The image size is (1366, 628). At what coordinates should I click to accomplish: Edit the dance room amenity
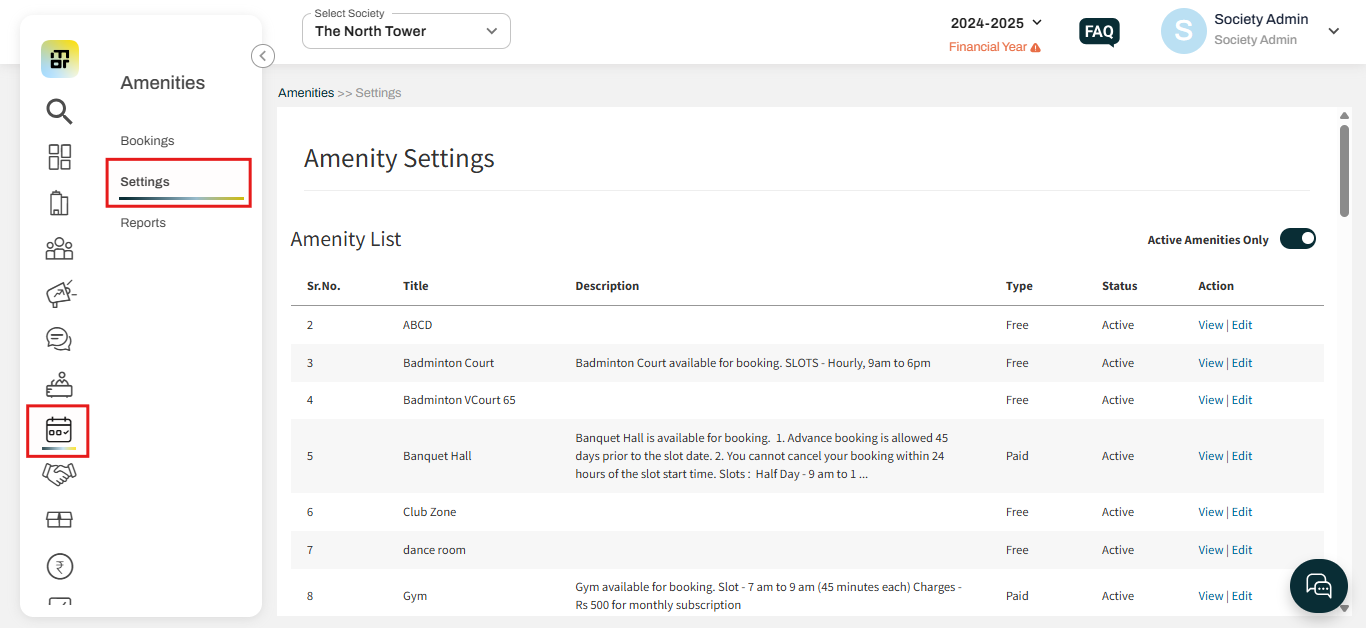tap(1242, 550)
